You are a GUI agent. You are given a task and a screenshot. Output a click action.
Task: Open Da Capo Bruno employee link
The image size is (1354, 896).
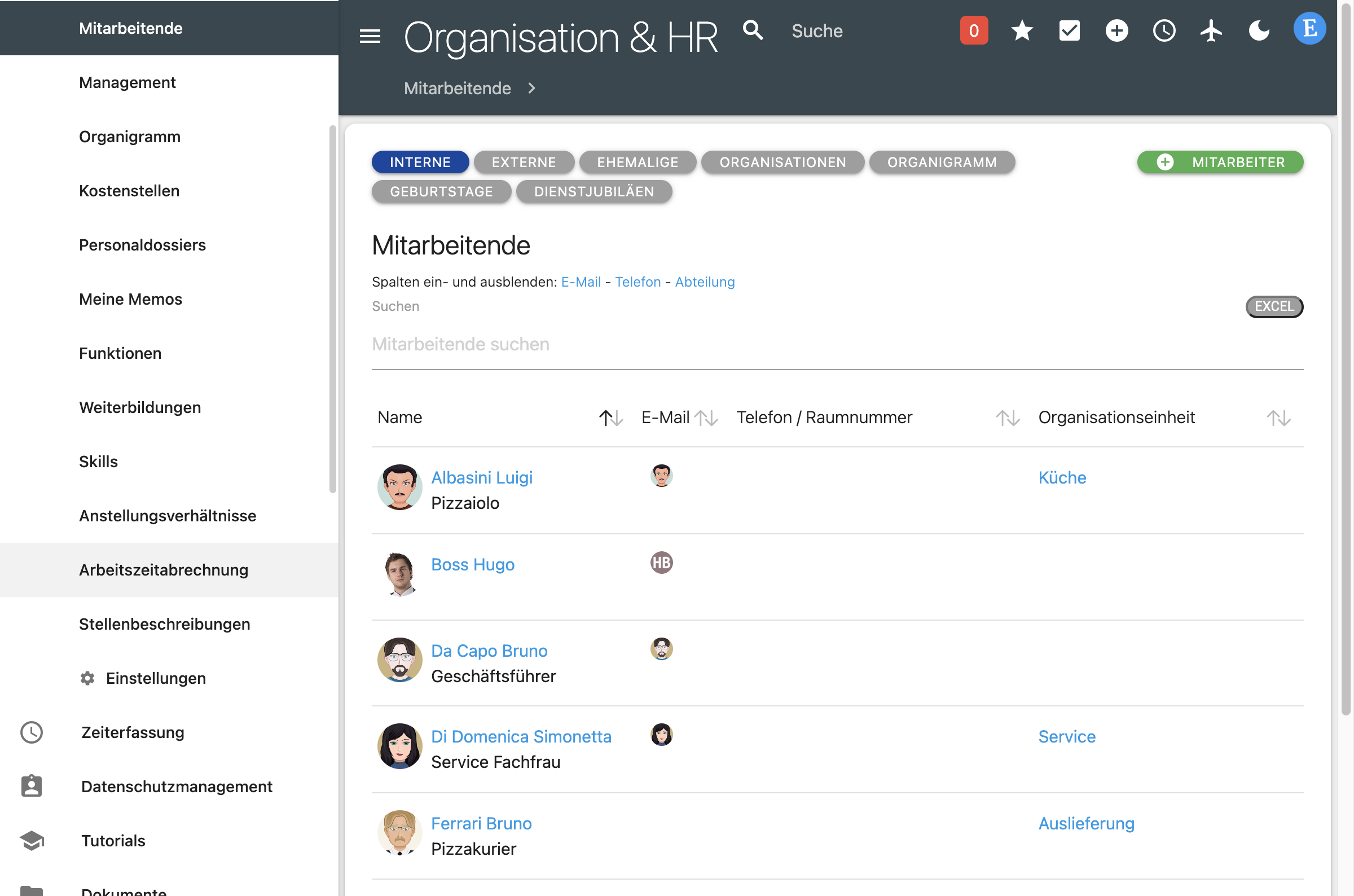tap(489, 651)
